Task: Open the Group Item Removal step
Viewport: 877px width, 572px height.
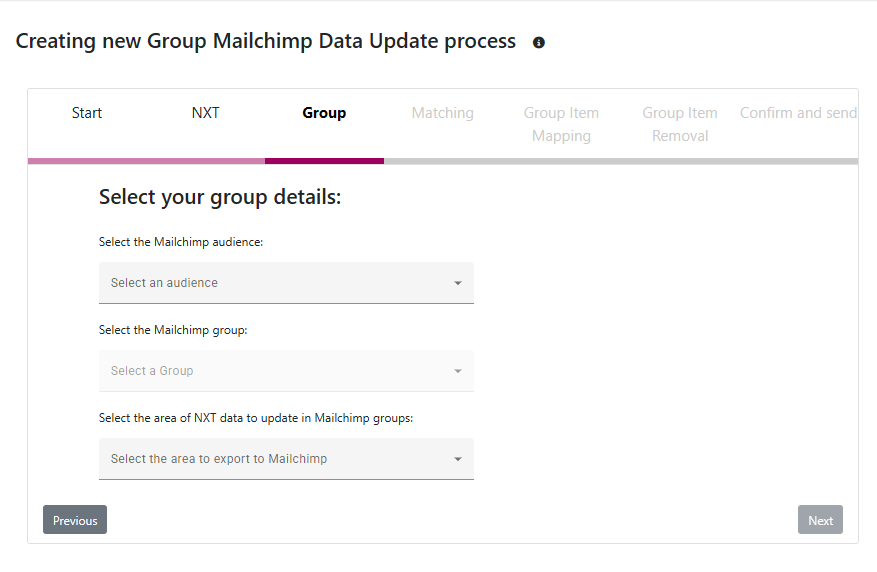Action: [x=680, y=124]
